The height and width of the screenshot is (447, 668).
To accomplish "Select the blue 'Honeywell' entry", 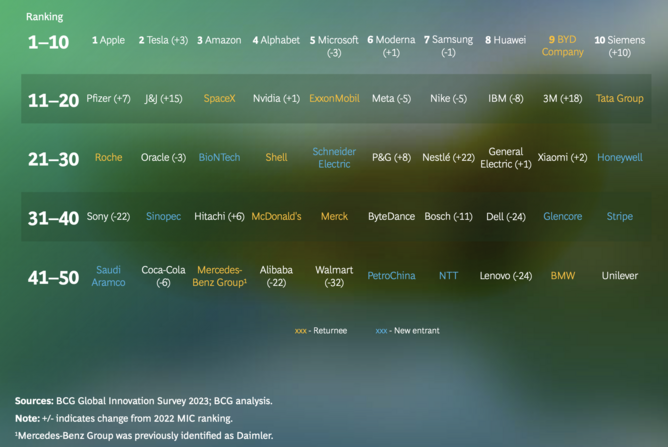I will pos(619,157).
